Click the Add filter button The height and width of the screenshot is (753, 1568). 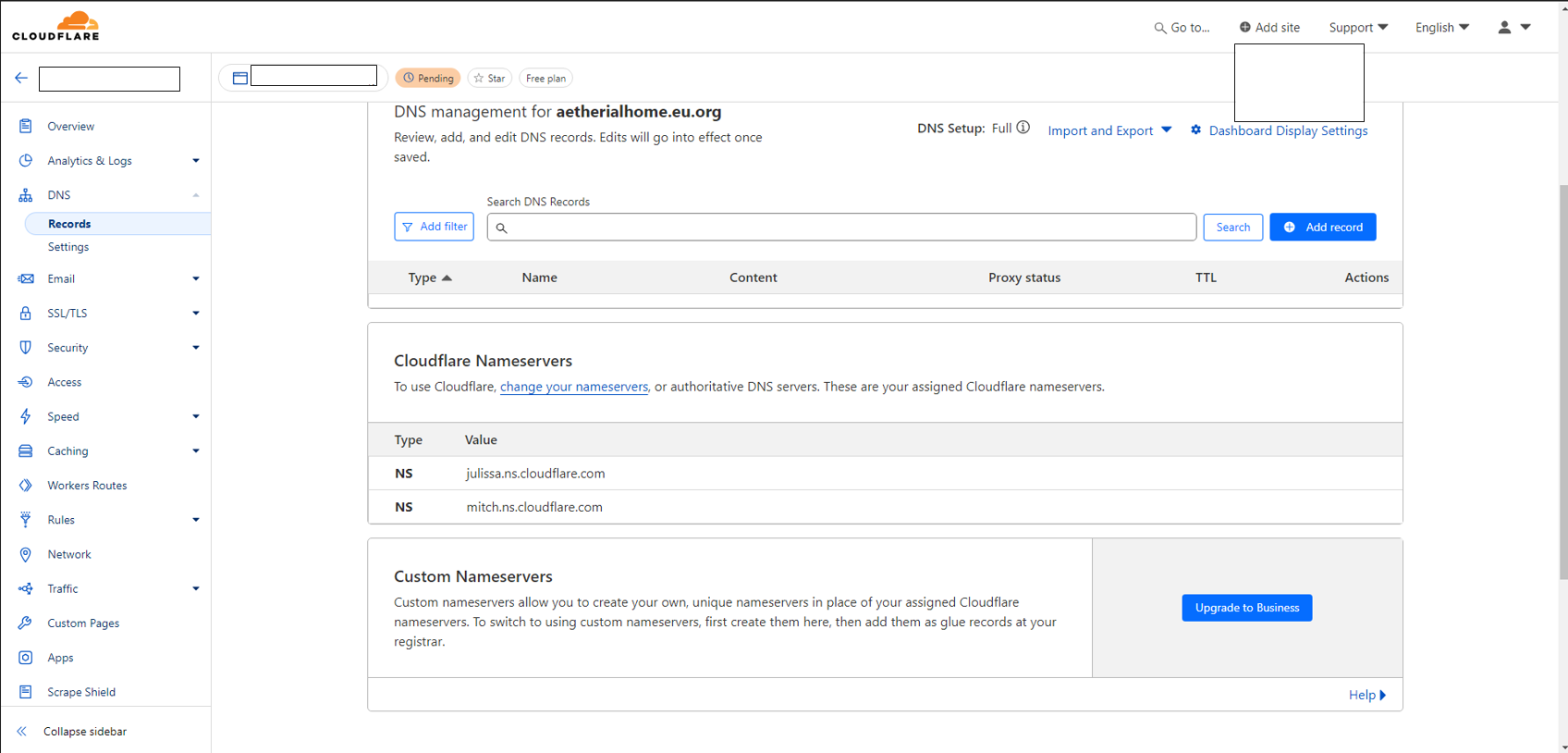click(x=434, y=227)
